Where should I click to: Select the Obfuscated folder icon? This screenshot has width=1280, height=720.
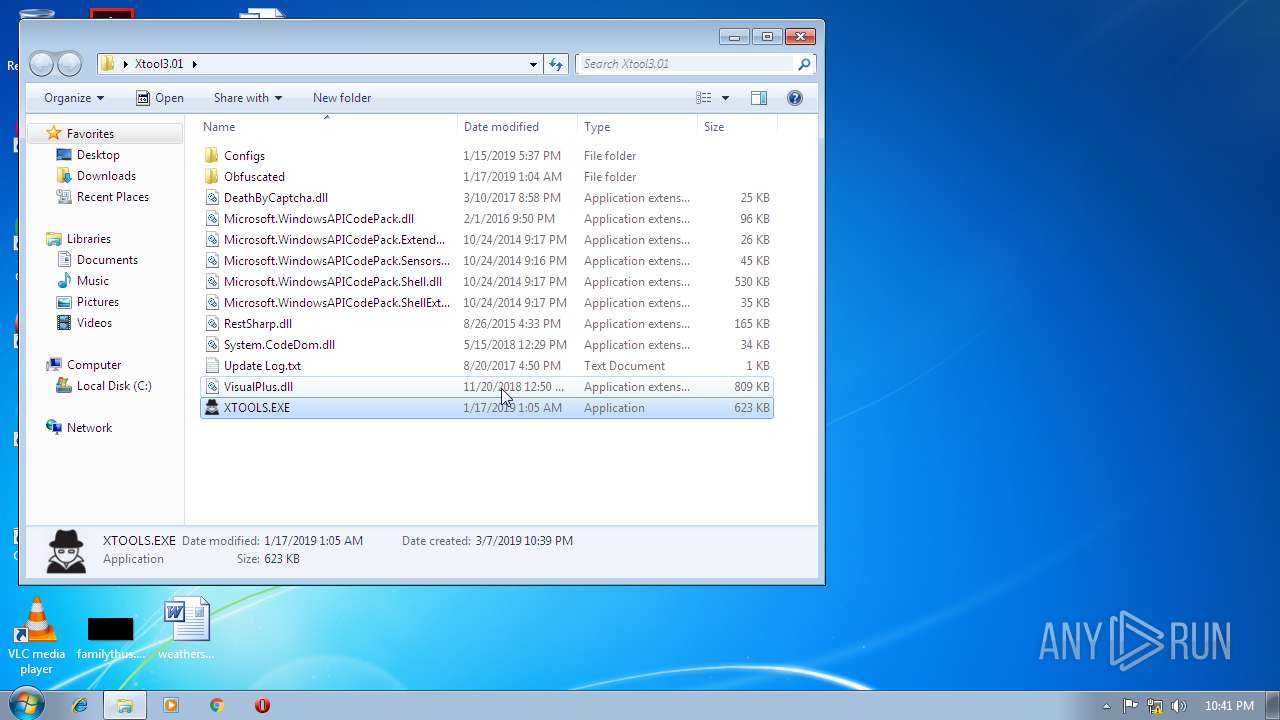point(211,177)
